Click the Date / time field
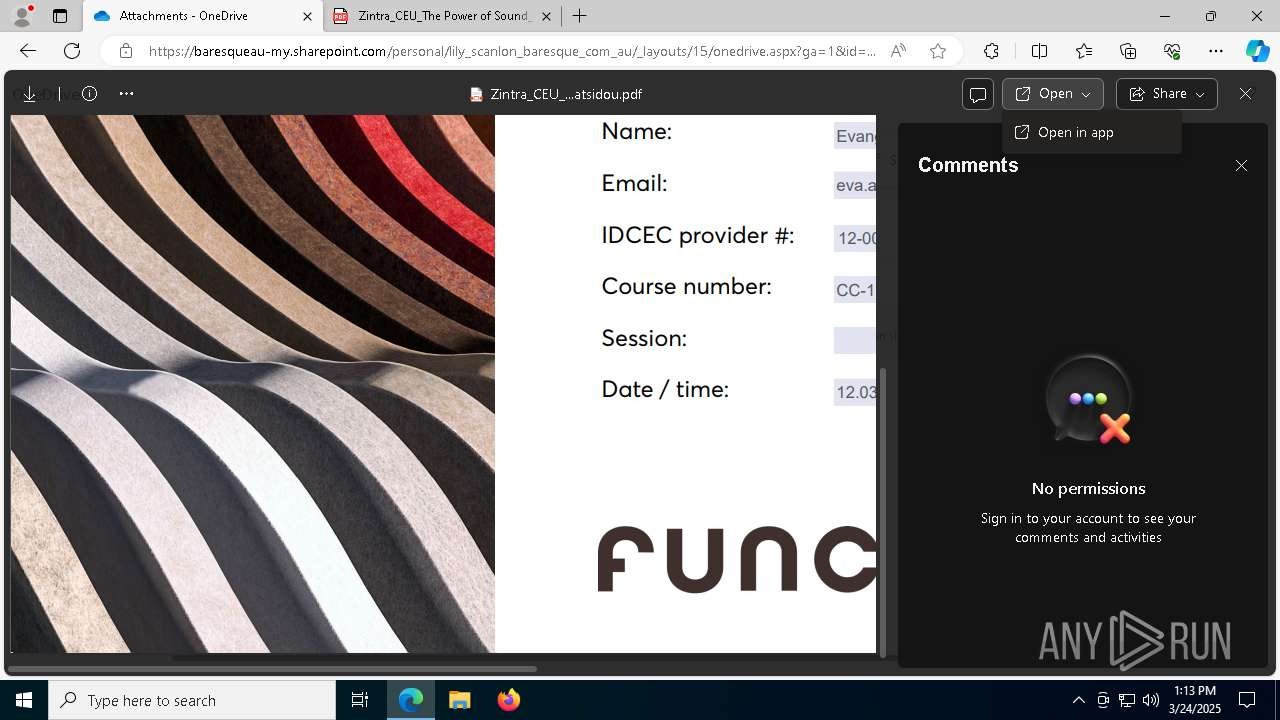This screenshot has width=1280, height=720. pyautogui.click(x=855, y=392)
